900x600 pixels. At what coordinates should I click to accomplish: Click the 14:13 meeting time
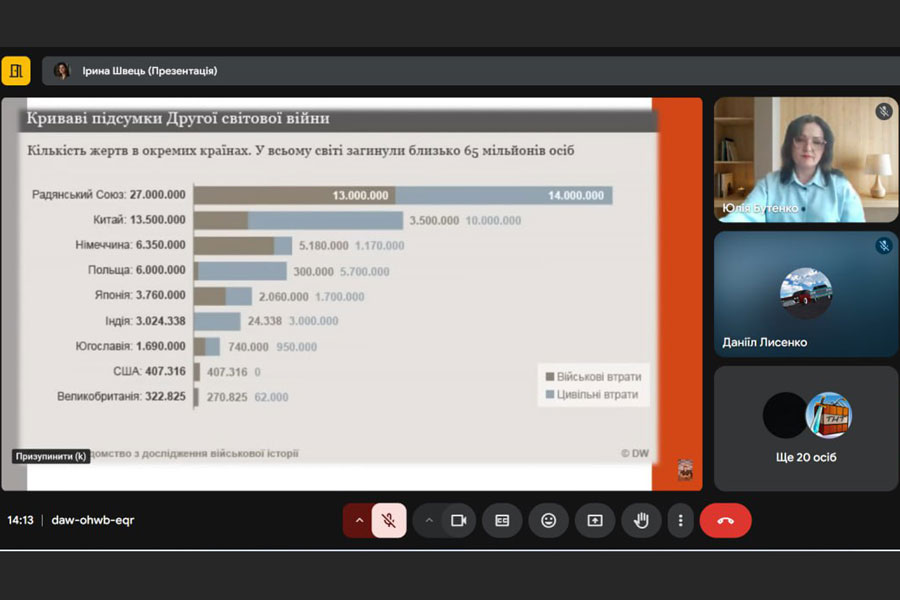(x=21, y=520)
